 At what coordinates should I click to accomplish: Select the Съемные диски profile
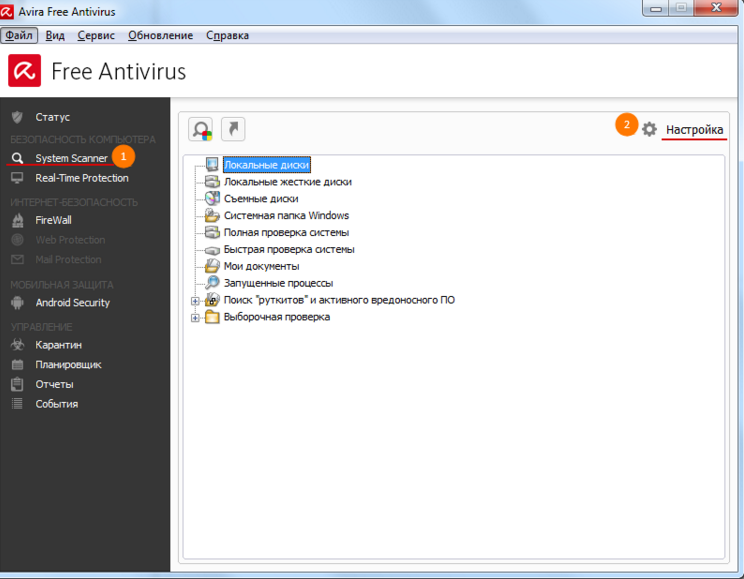[x=261, y=198]
